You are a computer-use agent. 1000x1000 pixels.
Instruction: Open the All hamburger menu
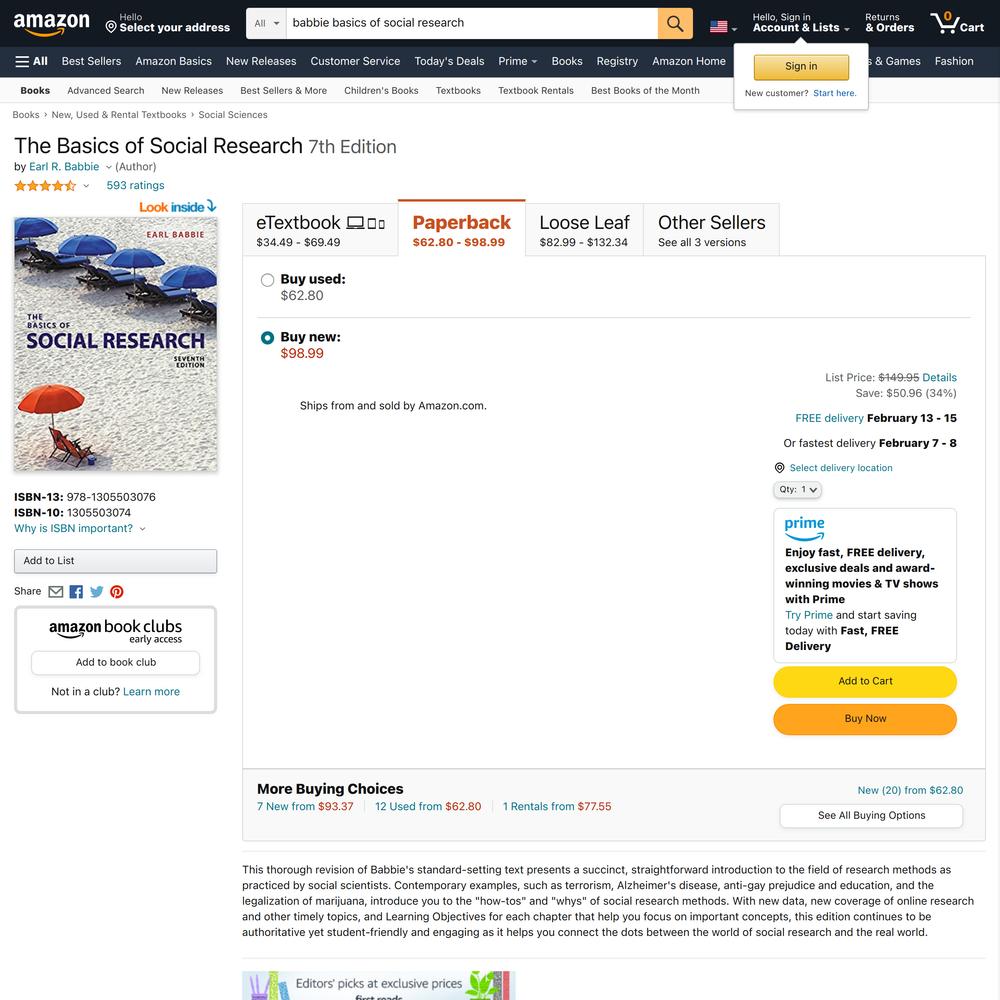tap(31, 61)
